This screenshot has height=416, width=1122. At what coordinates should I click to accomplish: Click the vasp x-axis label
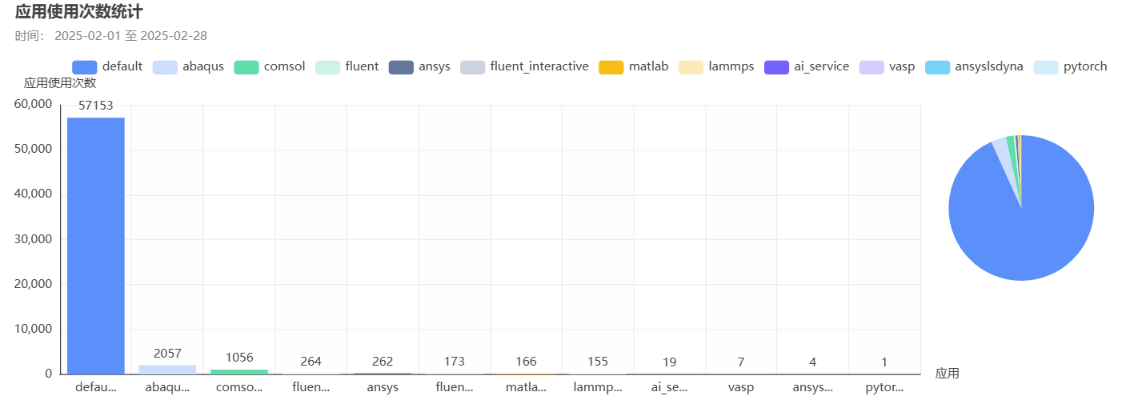point(741,388)
